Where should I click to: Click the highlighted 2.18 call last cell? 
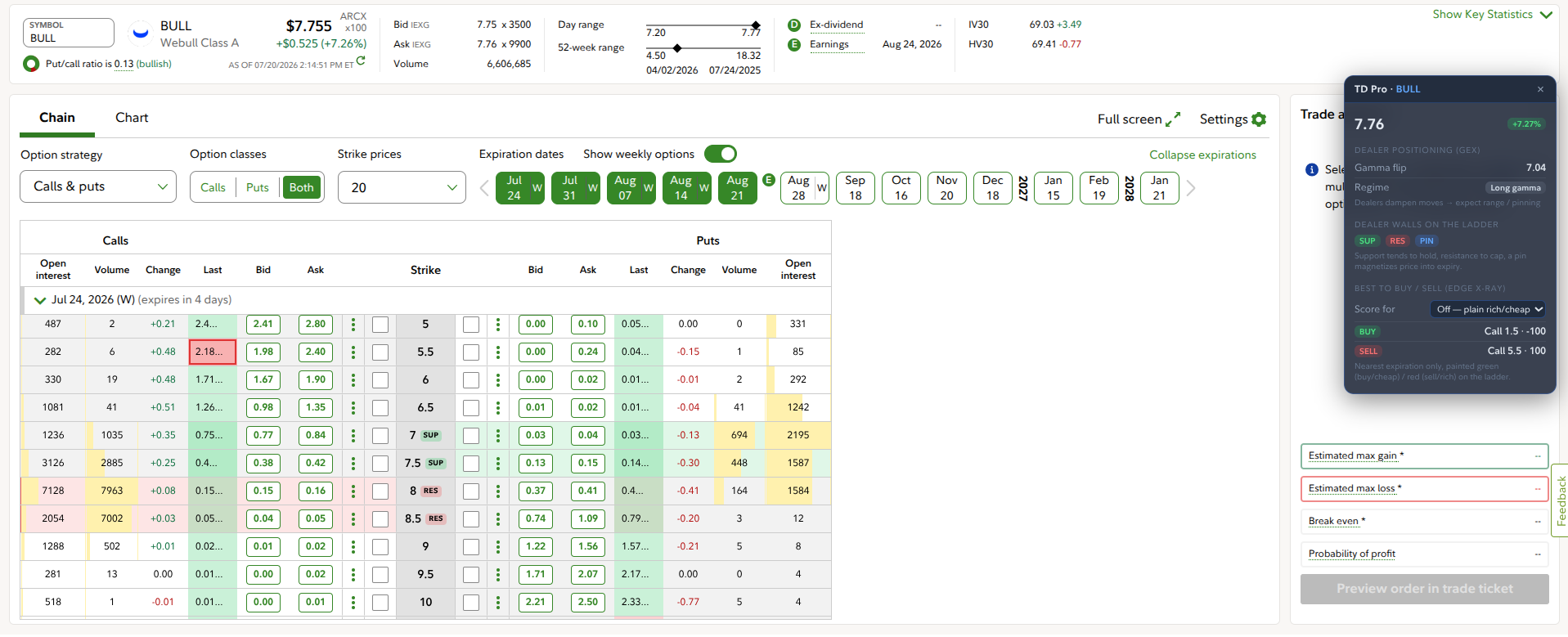[213, 352]
